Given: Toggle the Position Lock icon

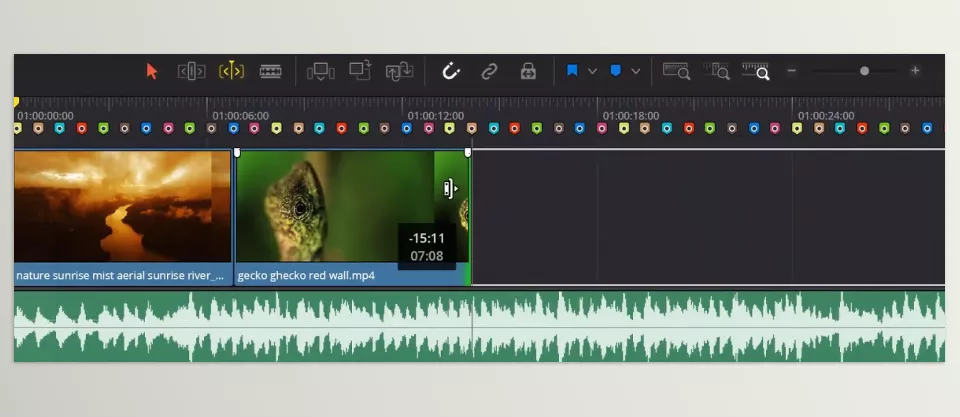Looking at the screenshot, I should pyautogui.click(x=528, y=72).
